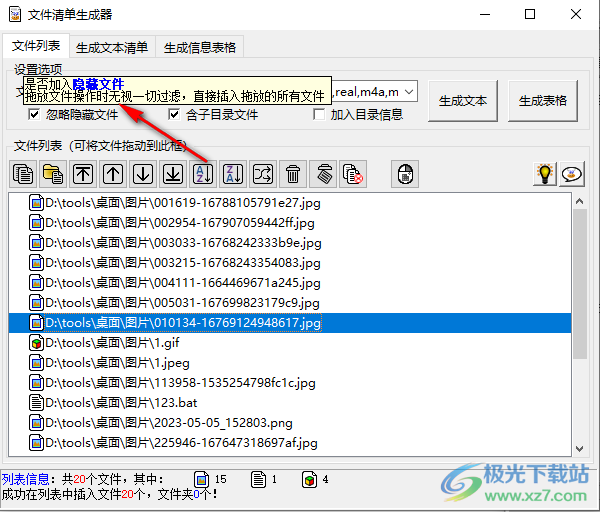This screenshot has width=600, height=512.
Task: Click the file icon beside 1.gif
Action: [36, 343]
